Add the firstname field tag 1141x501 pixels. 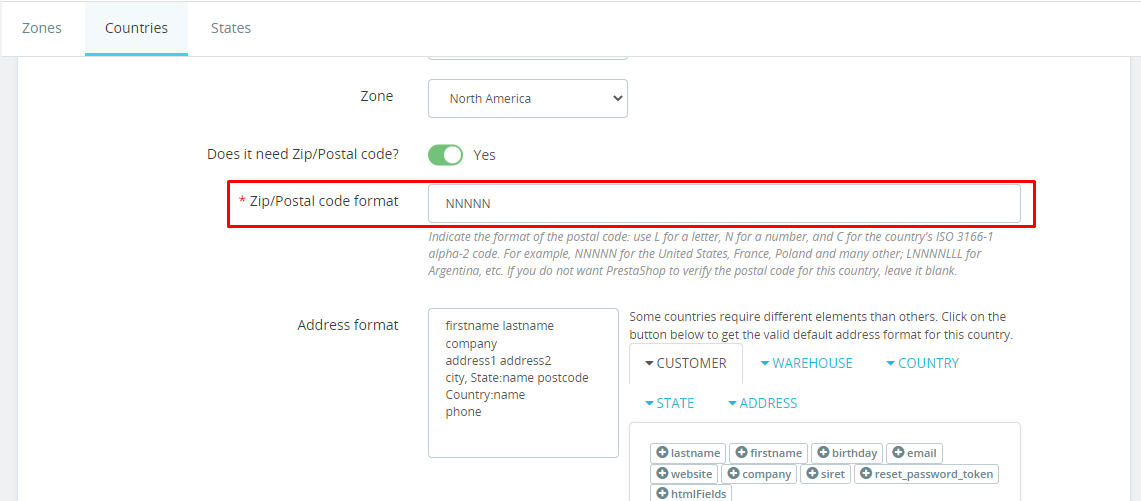768,453
